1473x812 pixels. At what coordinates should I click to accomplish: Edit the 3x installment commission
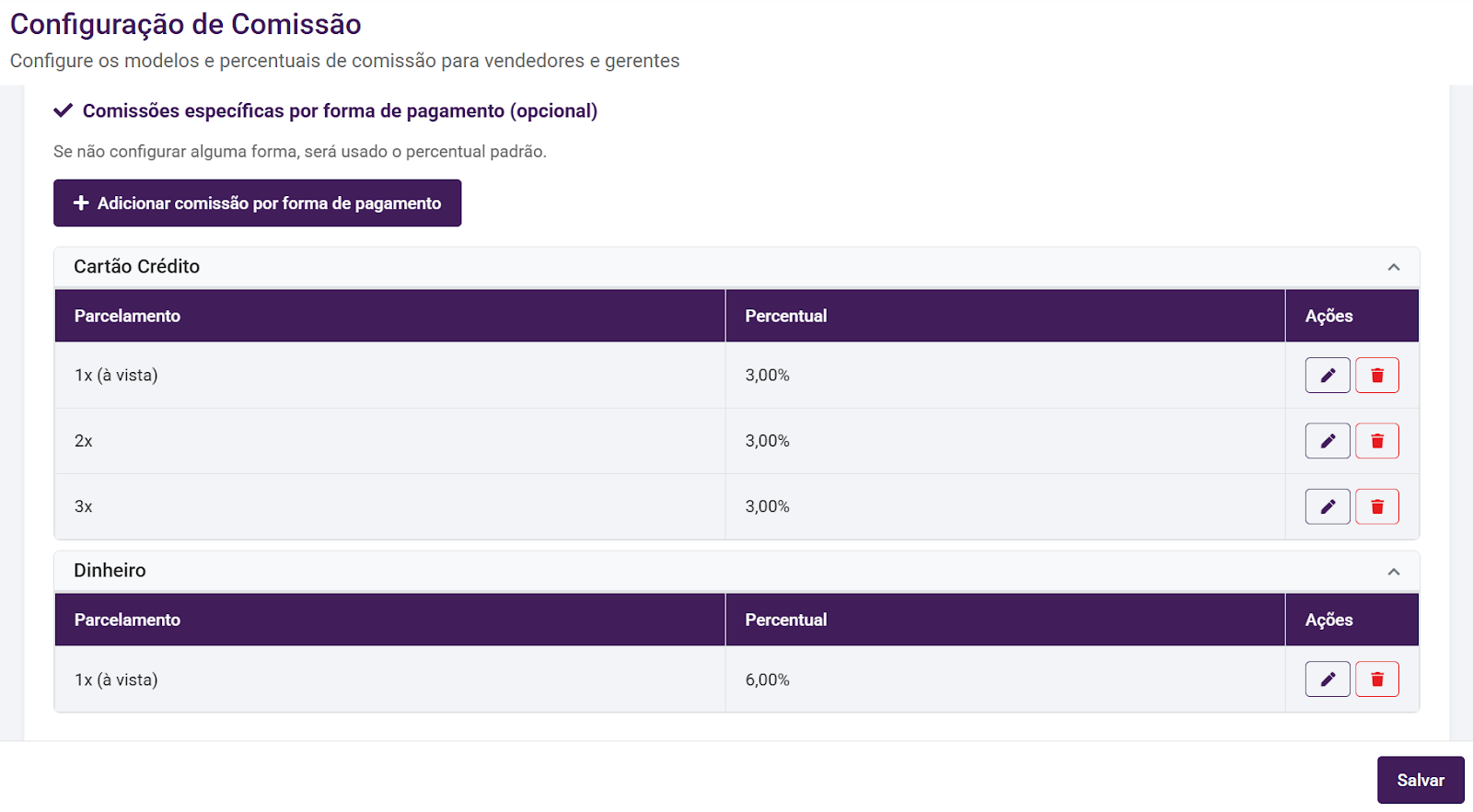coord(1327,506)
